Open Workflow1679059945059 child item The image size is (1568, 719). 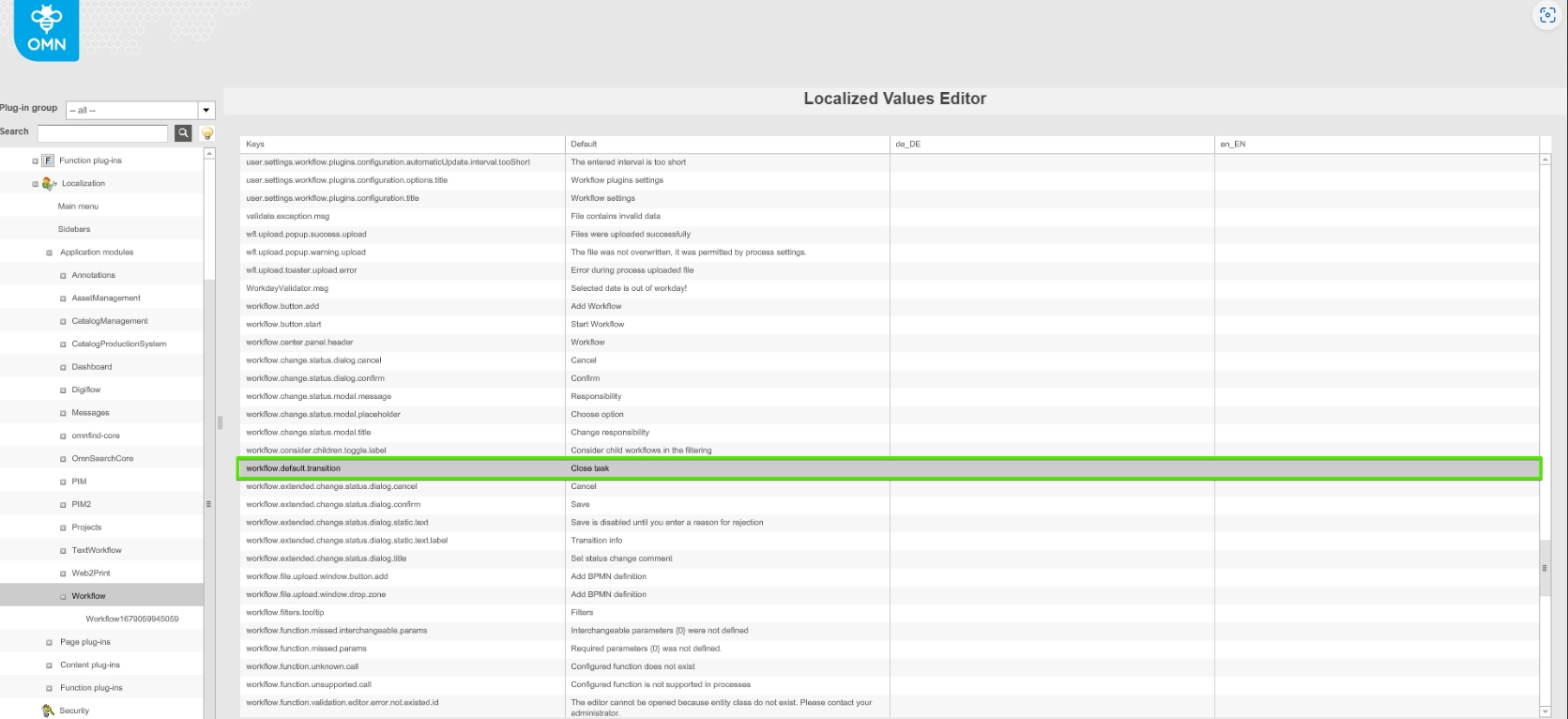(131, 620)
